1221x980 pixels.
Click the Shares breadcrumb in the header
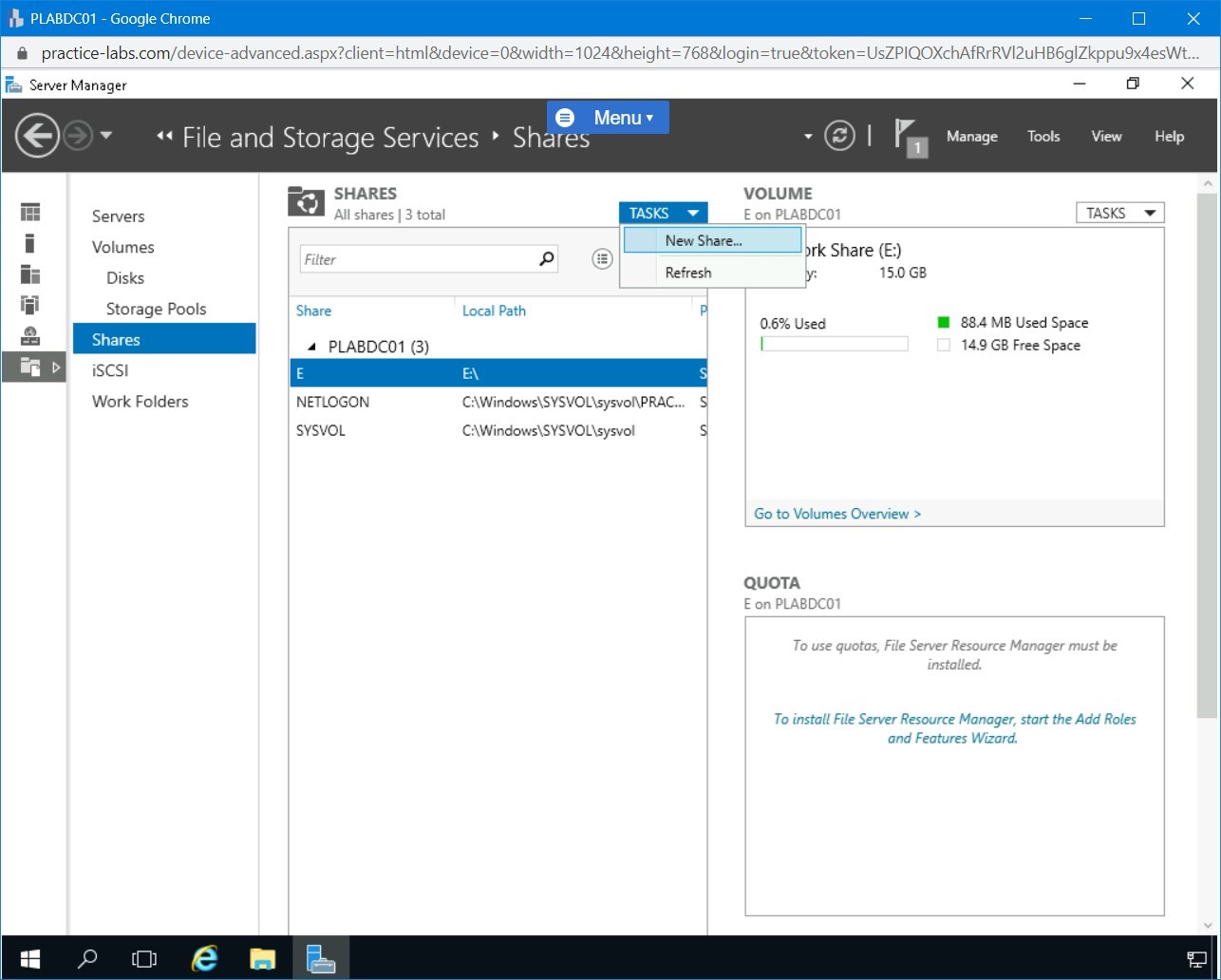coord(551,138)
